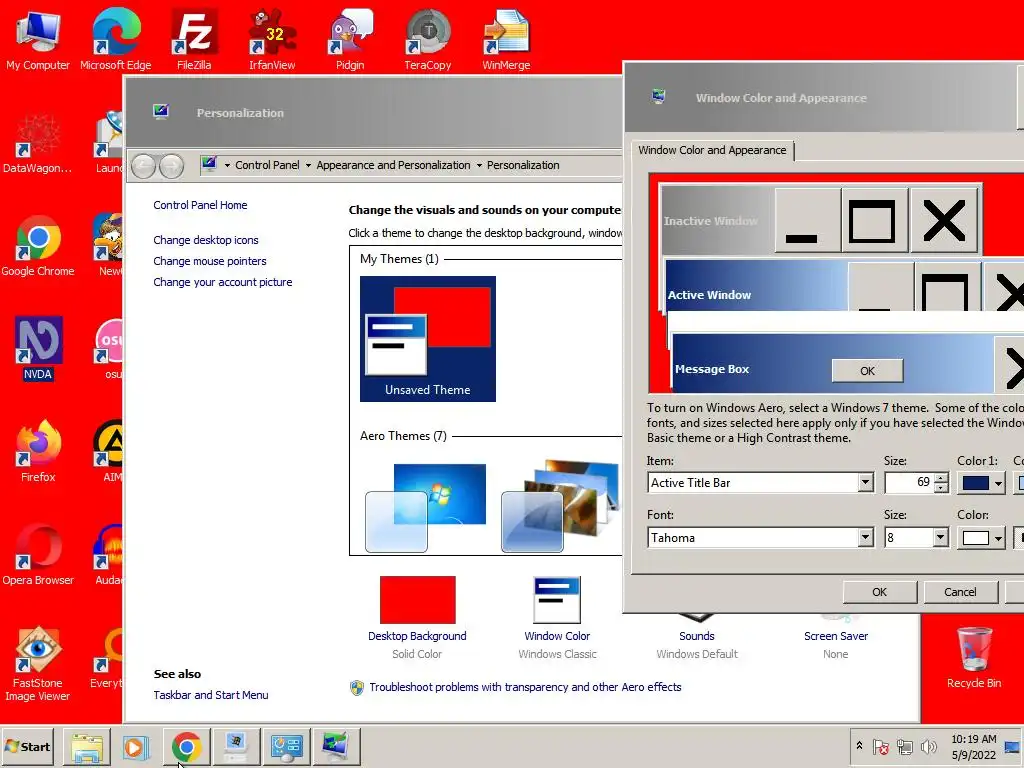Open My Computer desktop icon

[37, 40]
